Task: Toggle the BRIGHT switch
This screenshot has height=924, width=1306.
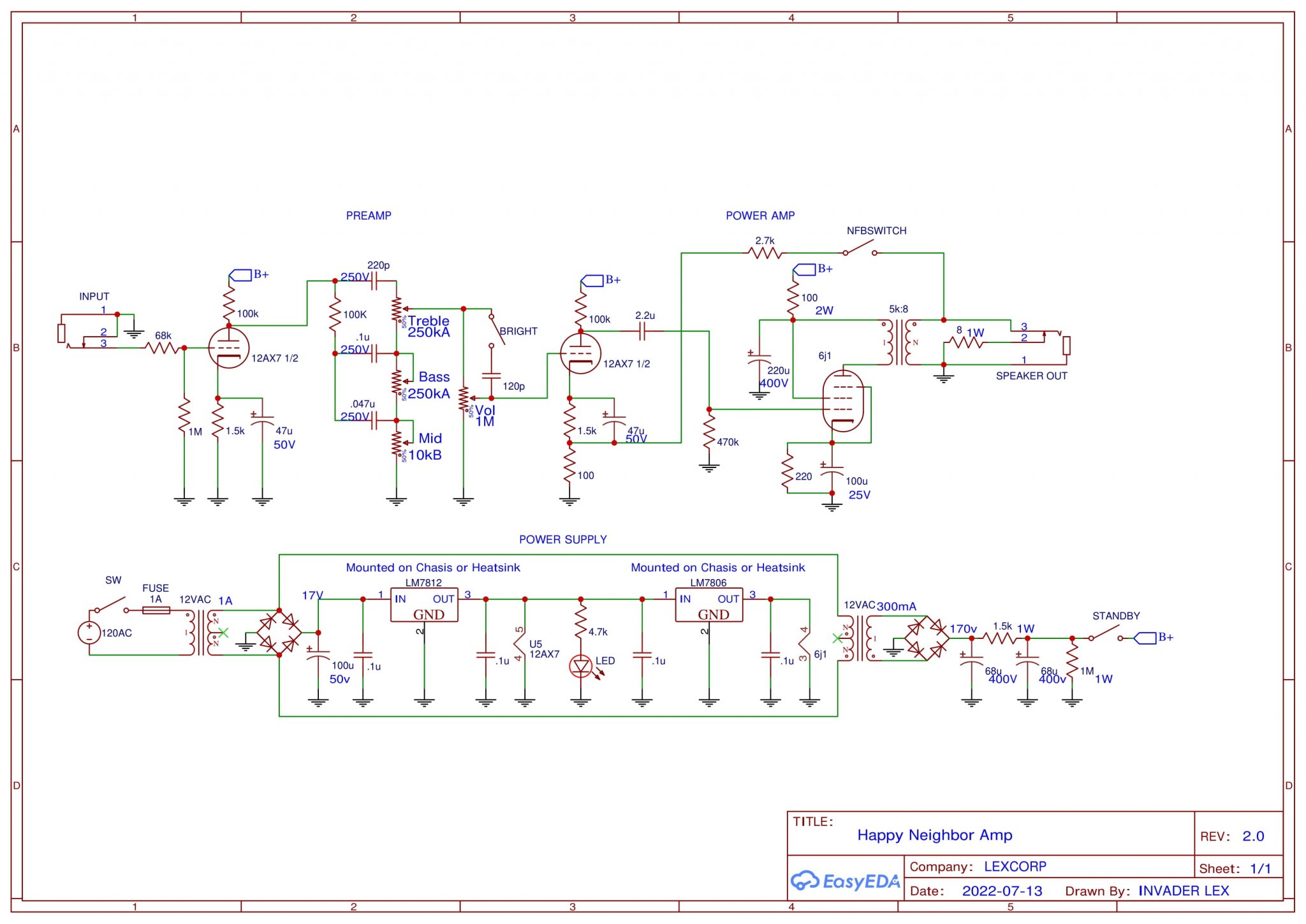Action: (x=497, y=330)
